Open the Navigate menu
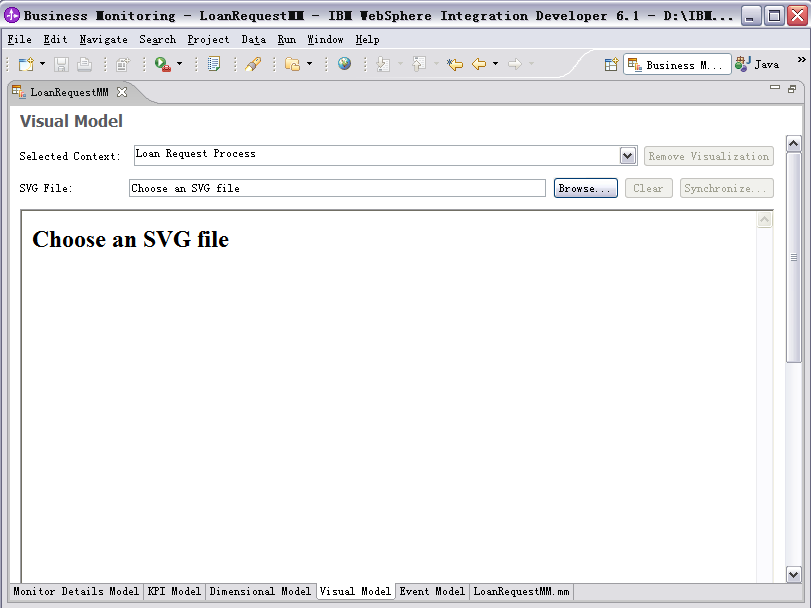Viewport: 811px width, 608px height. (103, 40)
